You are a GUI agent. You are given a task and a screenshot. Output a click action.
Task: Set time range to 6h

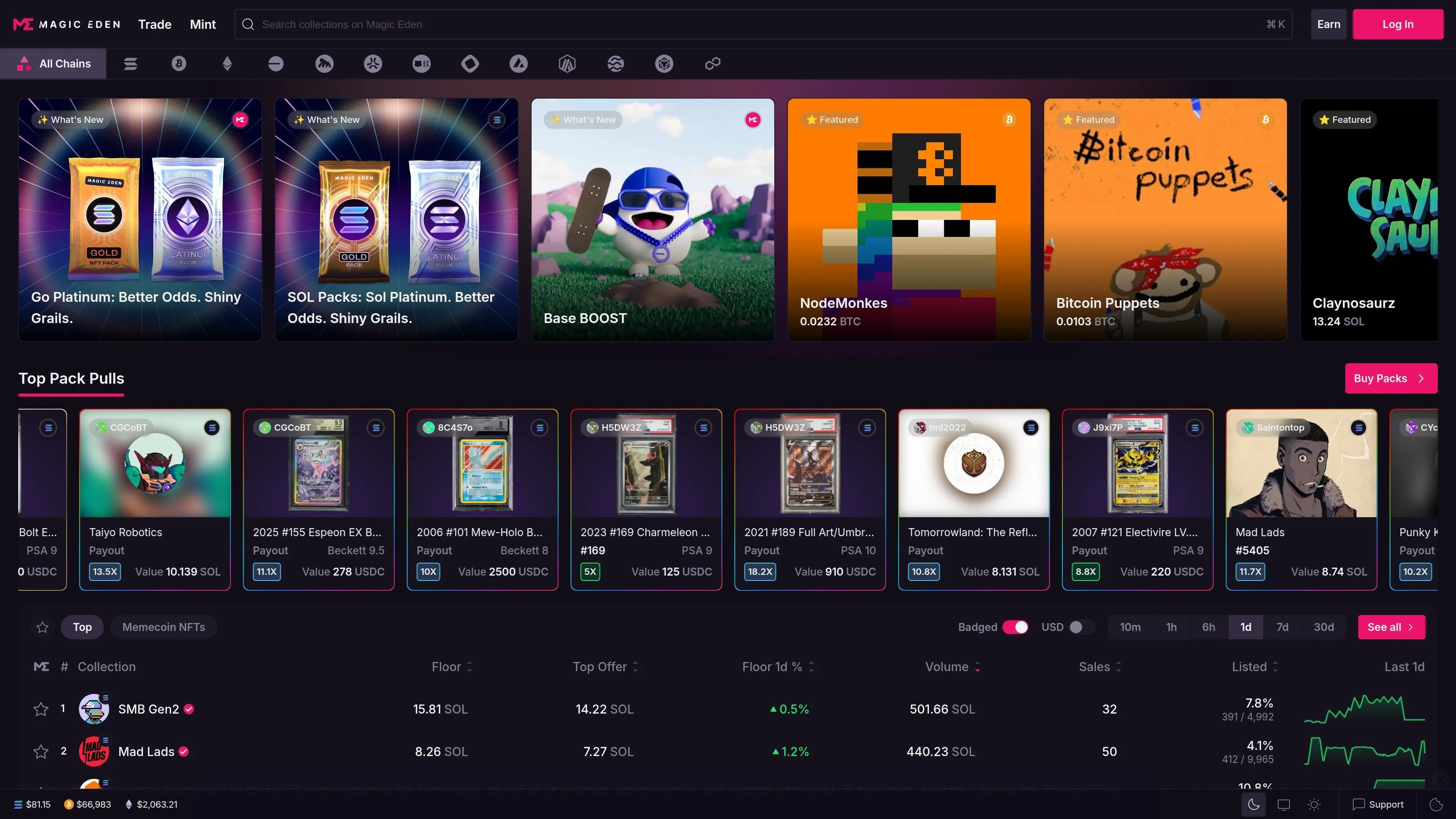tap(1208, 628)
